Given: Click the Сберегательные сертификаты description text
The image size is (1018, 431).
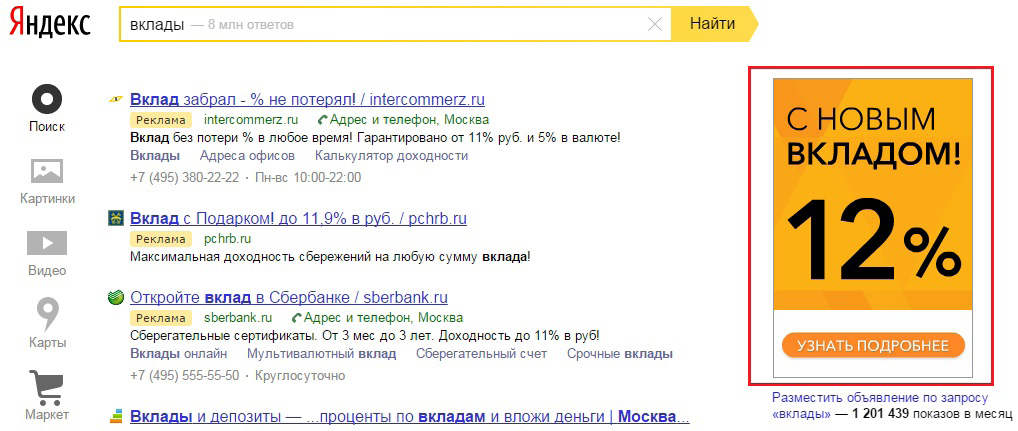Looking at the screenshot, I should click(x=365, y=336).
